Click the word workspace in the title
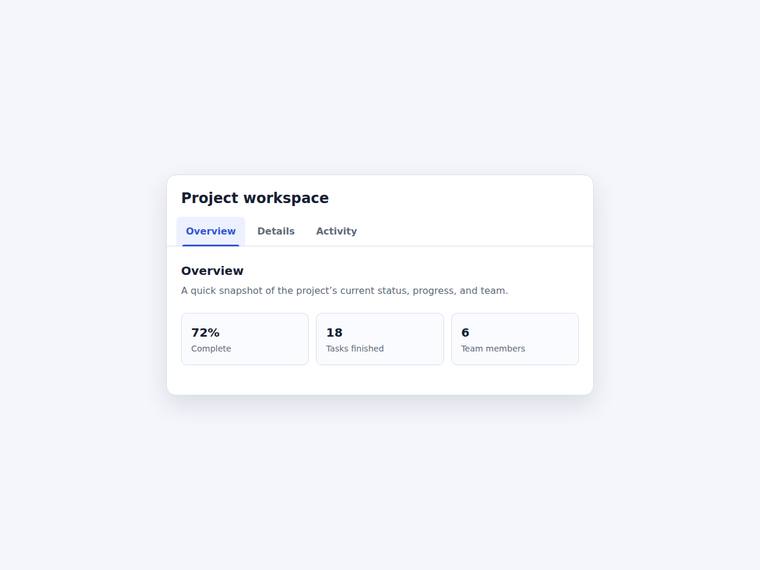760x570 pixels. (286, 198)
